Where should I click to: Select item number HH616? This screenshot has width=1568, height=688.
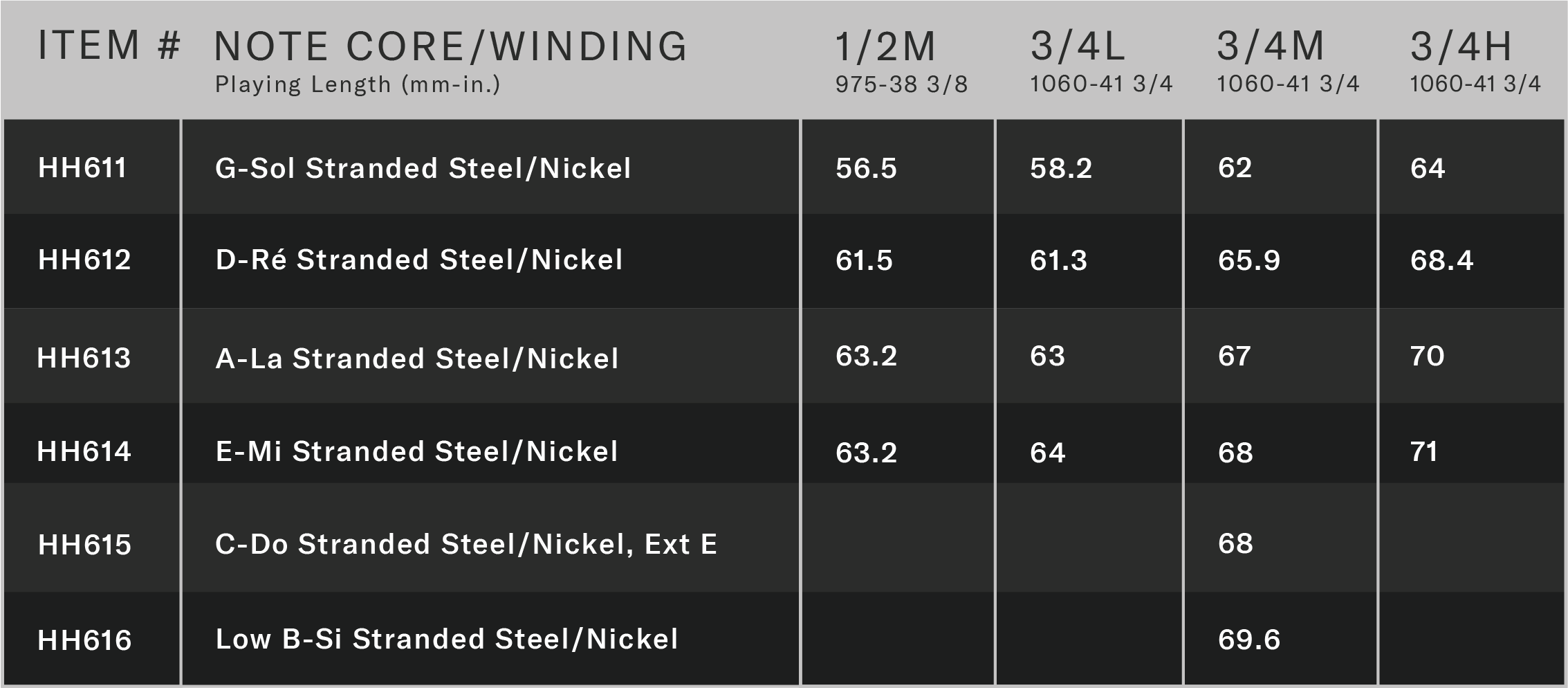point(84,640)
